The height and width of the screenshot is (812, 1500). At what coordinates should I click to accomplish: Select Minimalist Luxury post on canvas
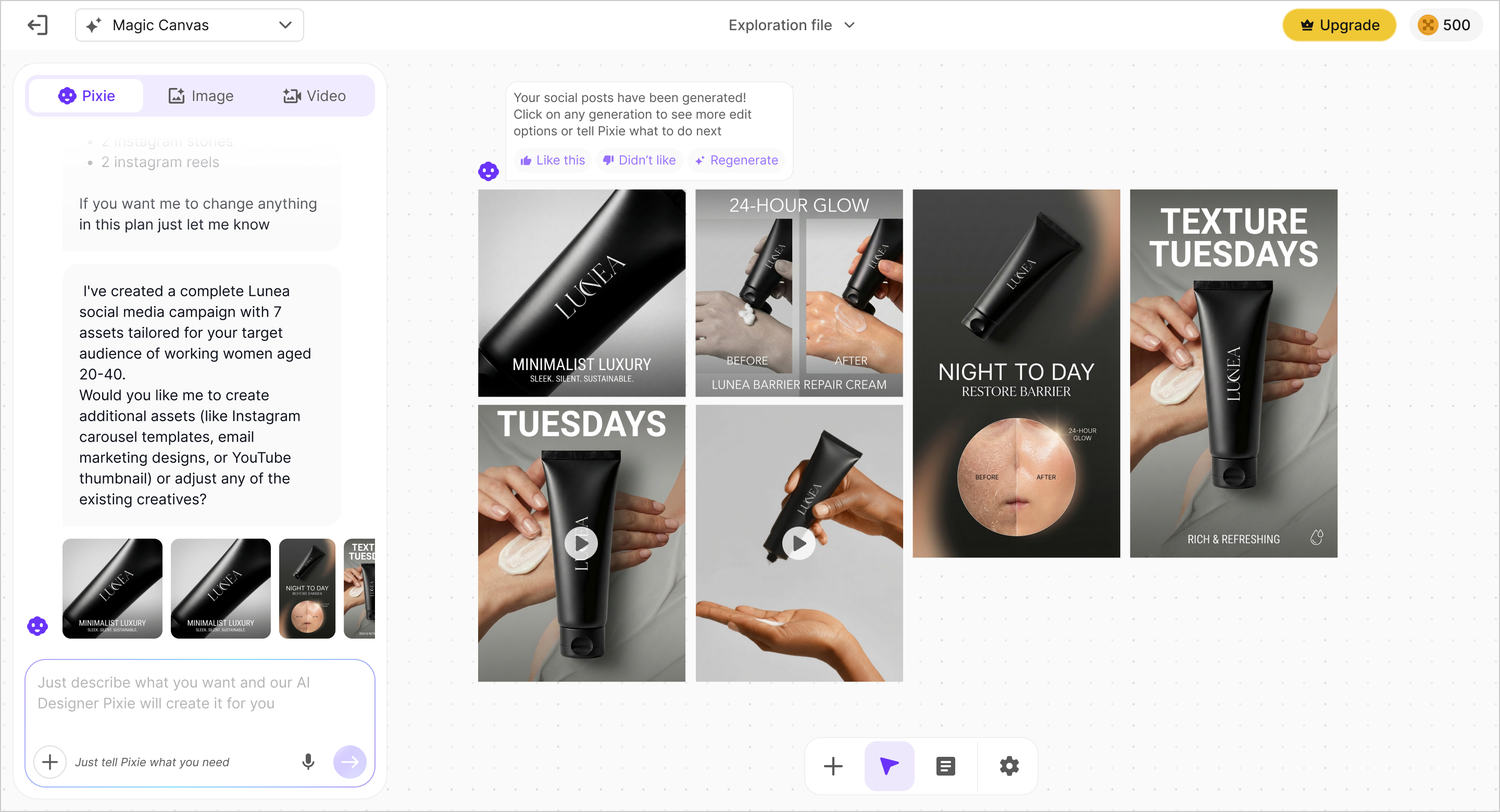click(x=582, y=293)
